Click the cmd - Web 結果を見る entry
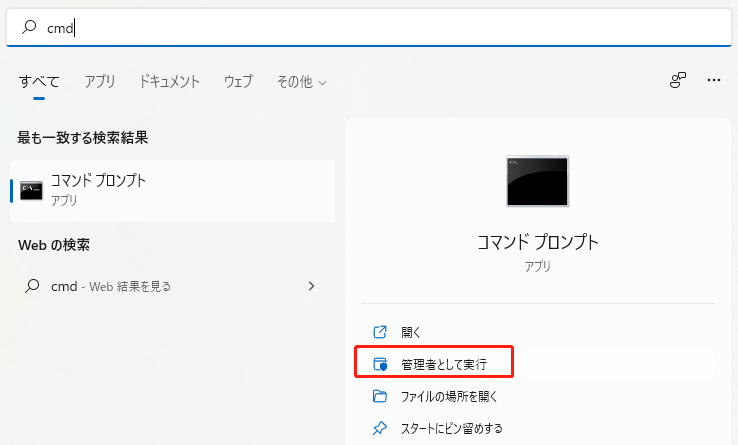The width and height of the screenshot is (738, 445). click(110, 286)
